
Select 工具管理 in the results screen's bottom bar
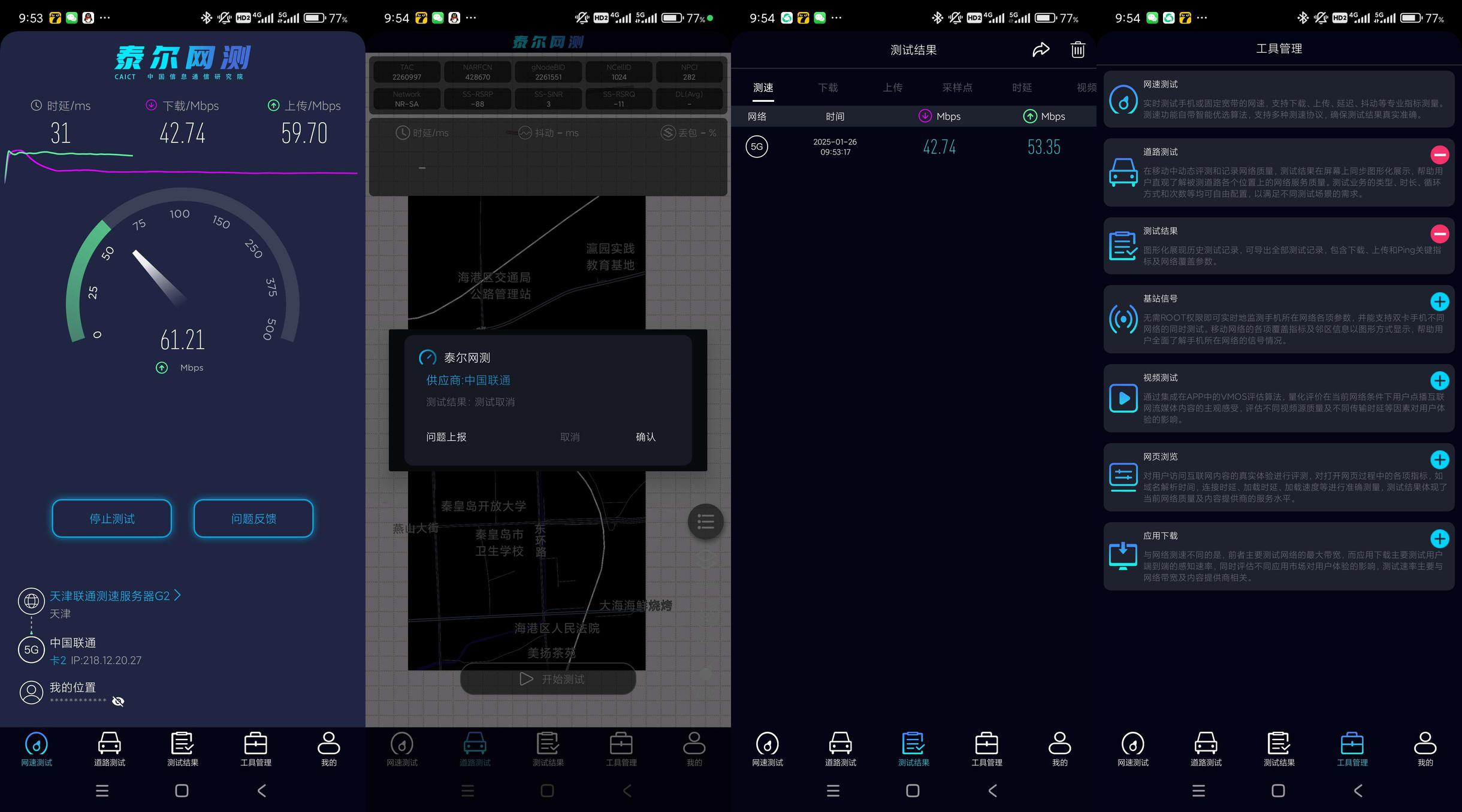point(987,749)
